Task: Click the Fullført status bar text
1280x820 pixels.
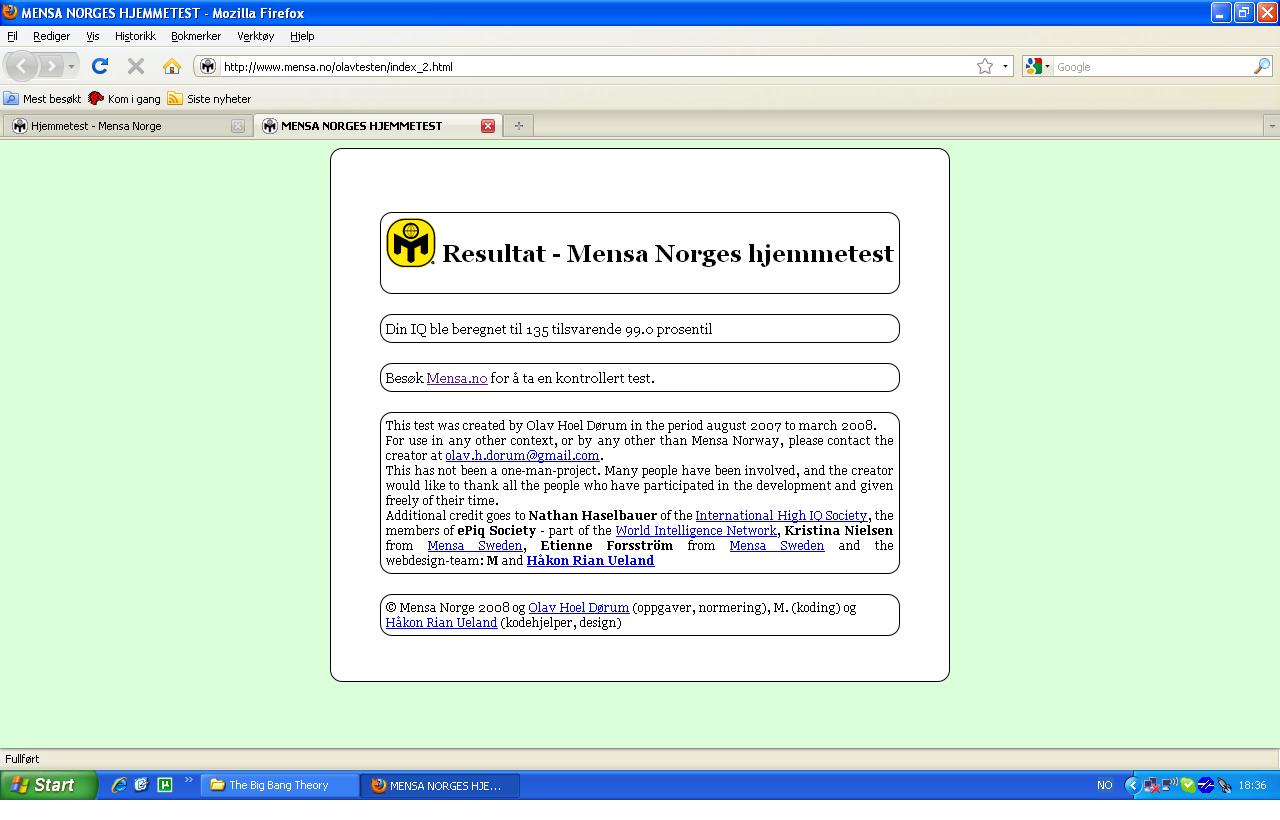Action: pyautogui.click(x=22, y=758)
